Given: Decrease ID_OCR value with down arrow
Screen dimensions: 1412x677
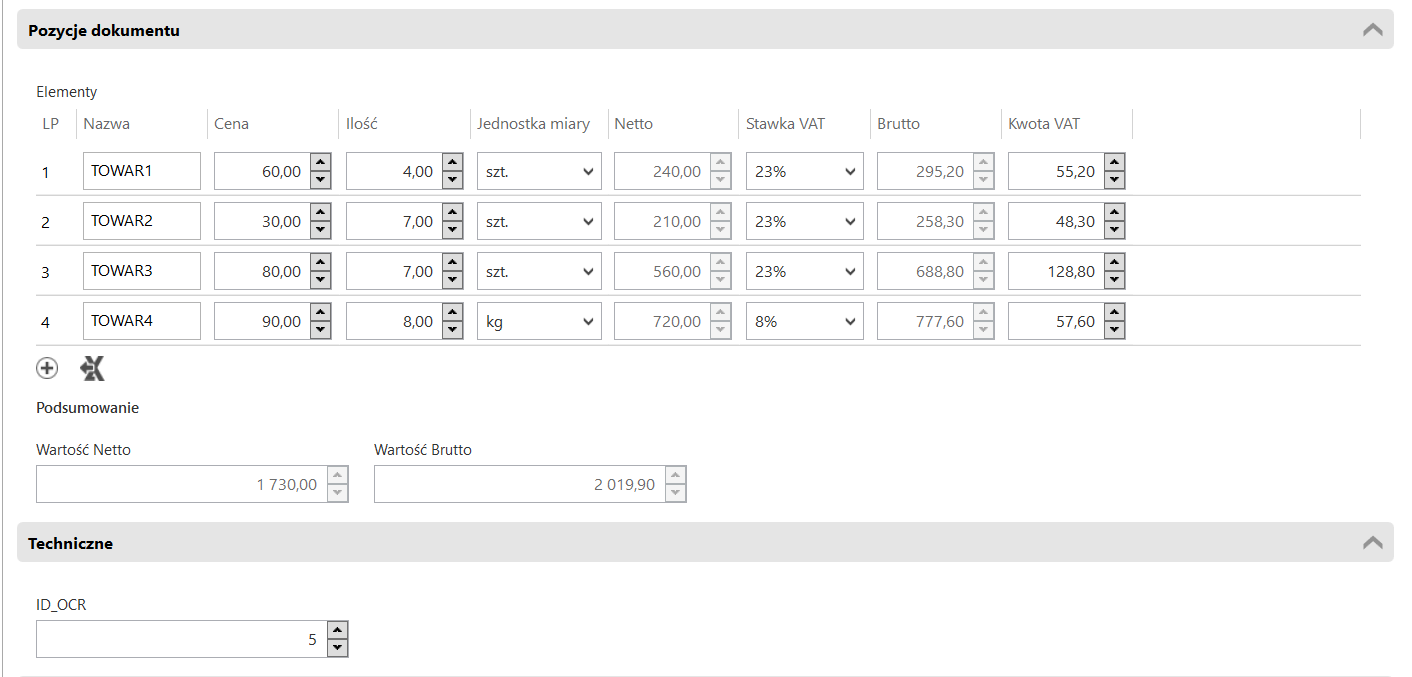Looking at the screenshot, I should tap(338, 648).
